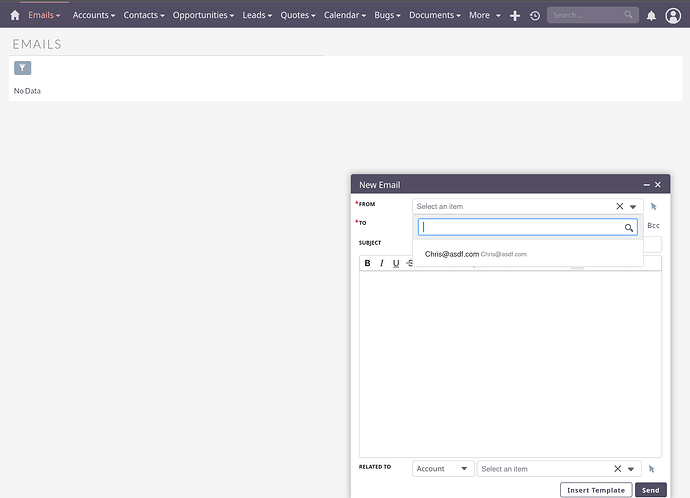The image size is (690, 498).
Task: Expand the Accounts menu in navbar
Action: coord(93,15)
